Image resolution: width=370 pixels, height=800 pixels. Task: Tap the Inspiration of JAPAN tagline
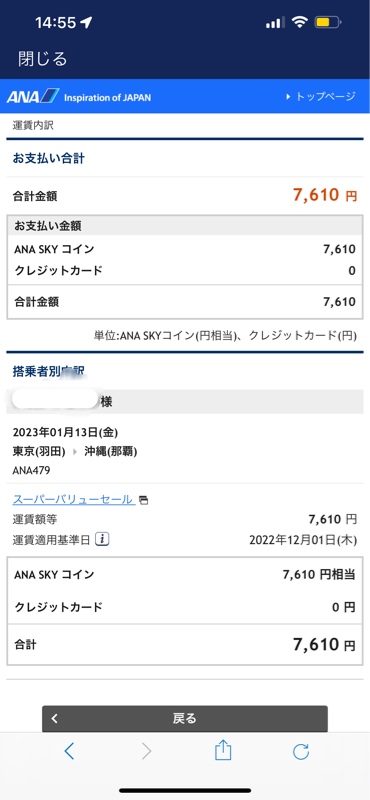click(107, 97)
